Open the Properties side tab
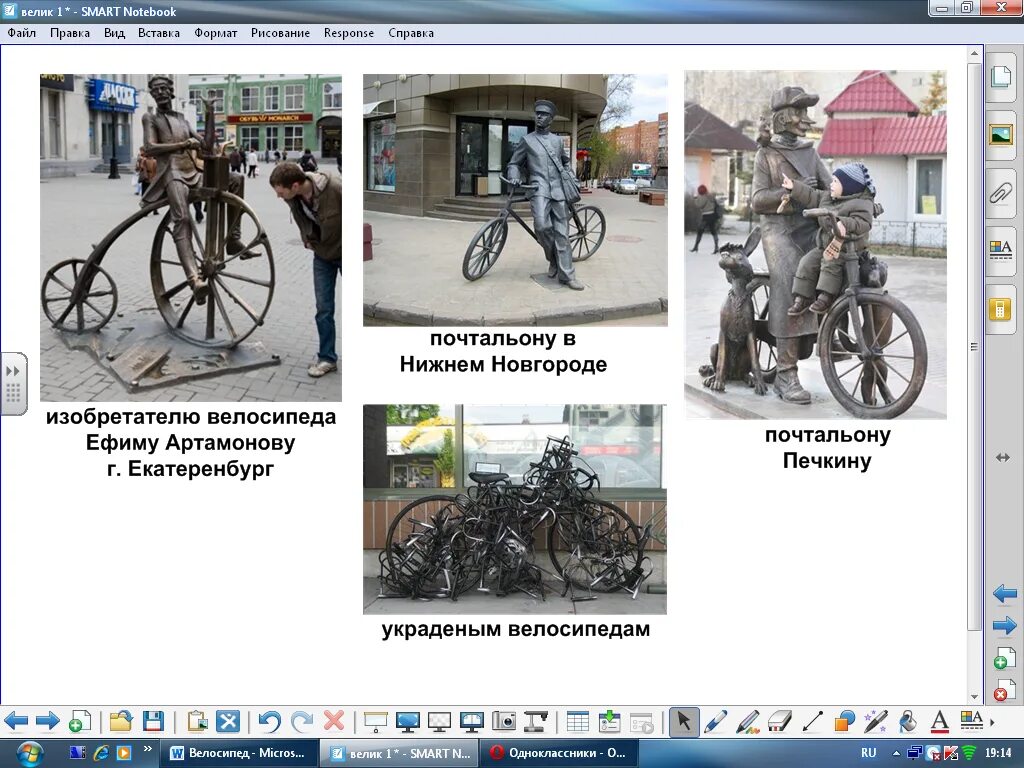Viewport: 1024px width, 768px height. (x=1000, y=251)
